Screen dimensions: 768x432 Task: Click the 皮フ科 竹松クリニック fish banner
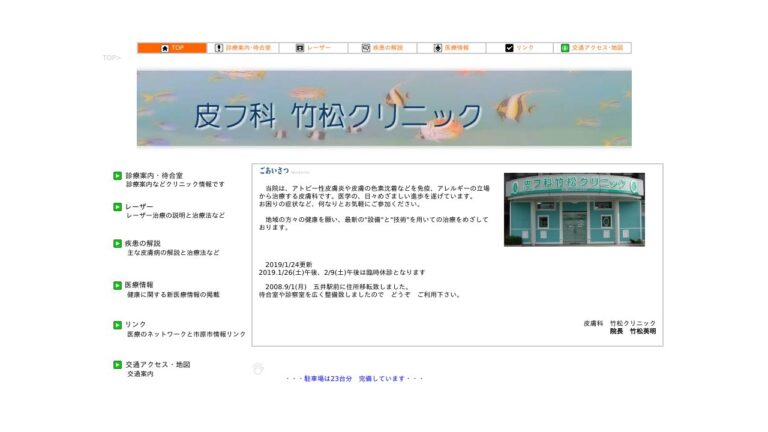[384, 108]
